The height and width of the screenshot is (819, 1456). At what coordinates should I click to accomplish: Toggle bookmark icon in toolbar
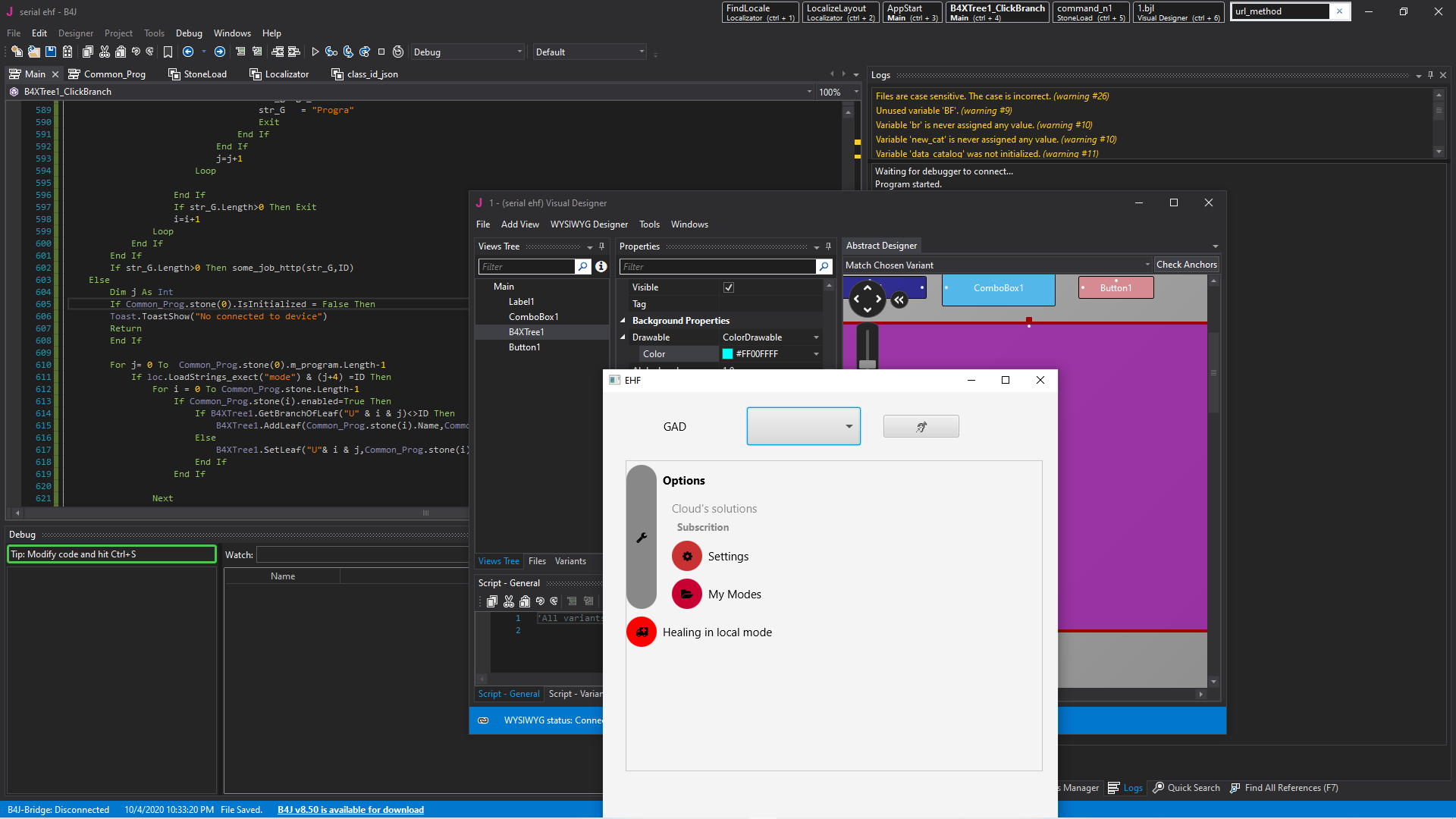(168, 52)
